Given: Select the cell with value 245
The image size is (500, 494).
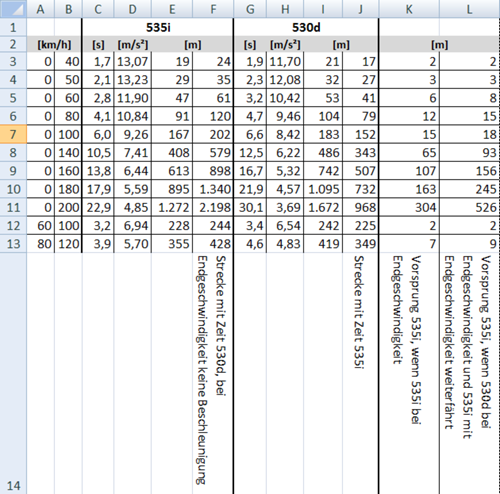Looking at the screenshot, I should (469, 189).
